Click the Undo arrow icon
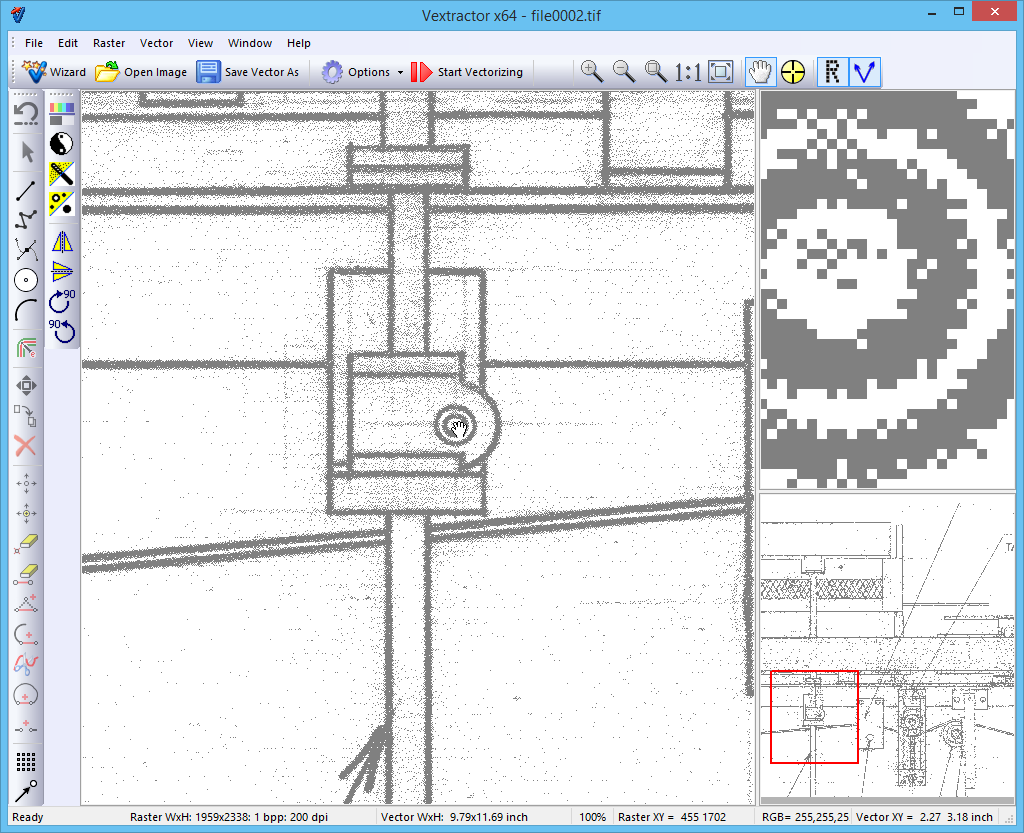Viewport: 1024px width, 833px height. coord(26,113)
